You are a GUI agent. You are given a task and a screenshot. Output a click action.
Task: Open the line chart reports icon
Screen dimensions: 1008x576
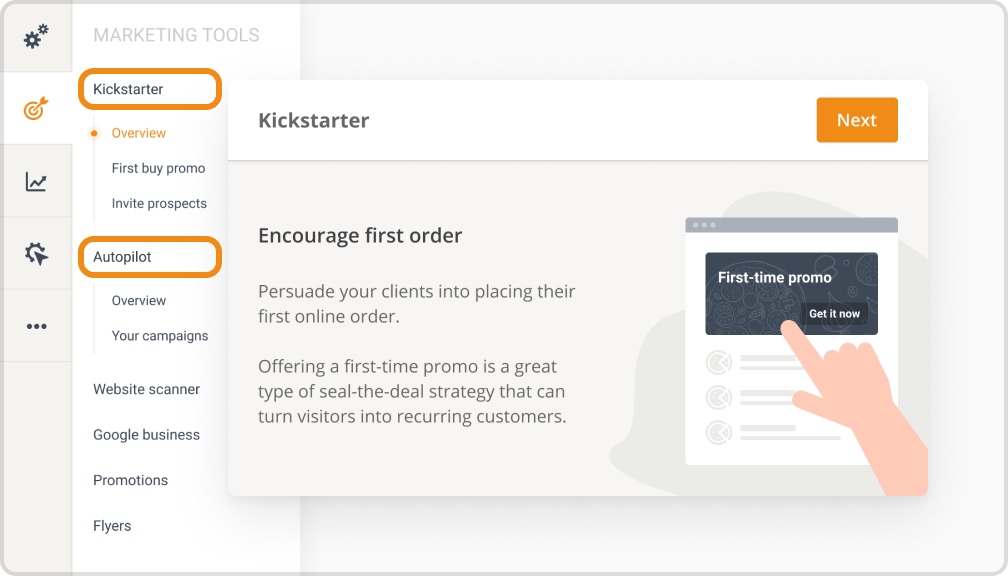tap(36, 181)
